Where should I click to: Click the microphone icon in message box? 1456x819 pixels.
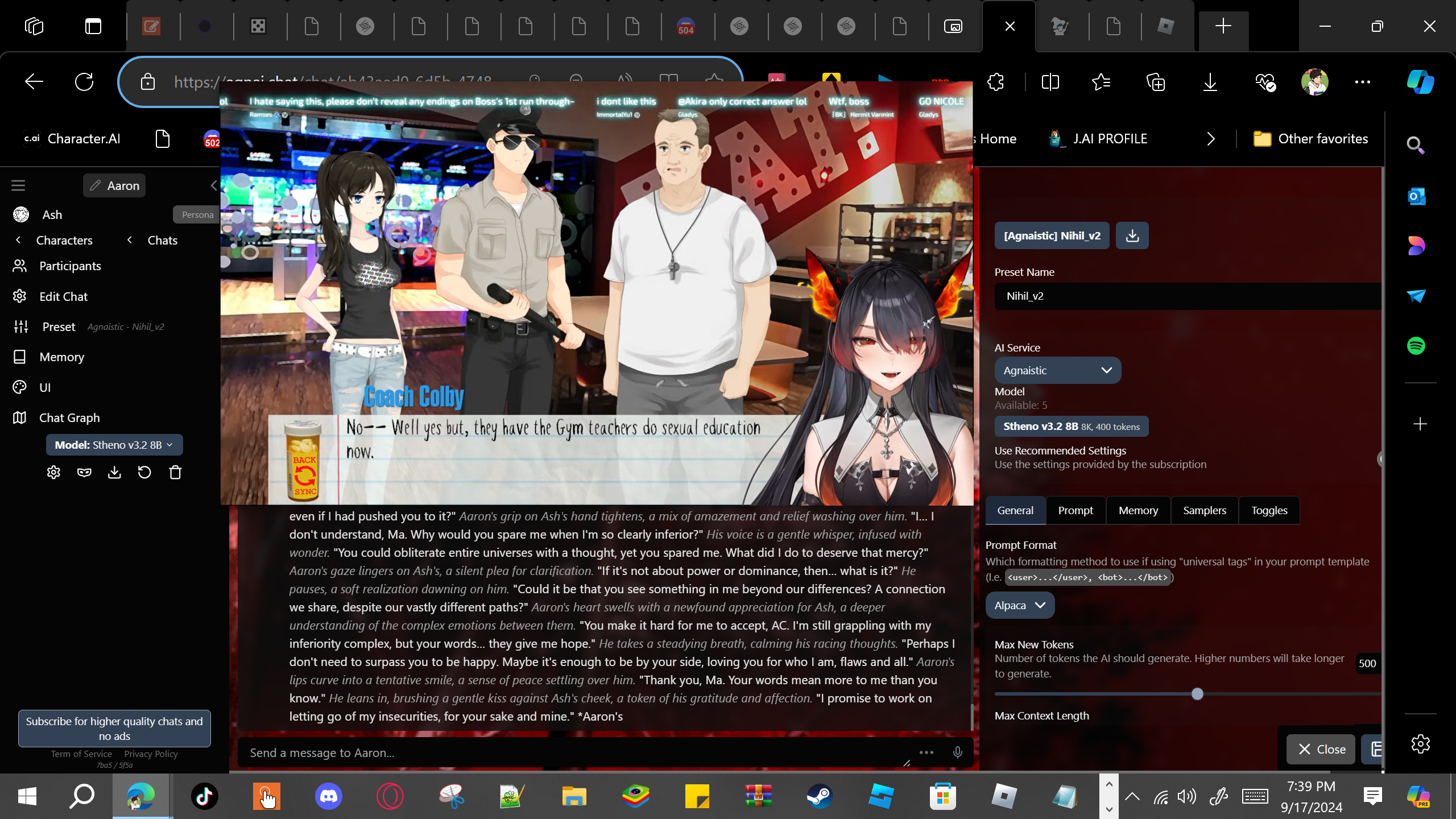click(958, 752)
